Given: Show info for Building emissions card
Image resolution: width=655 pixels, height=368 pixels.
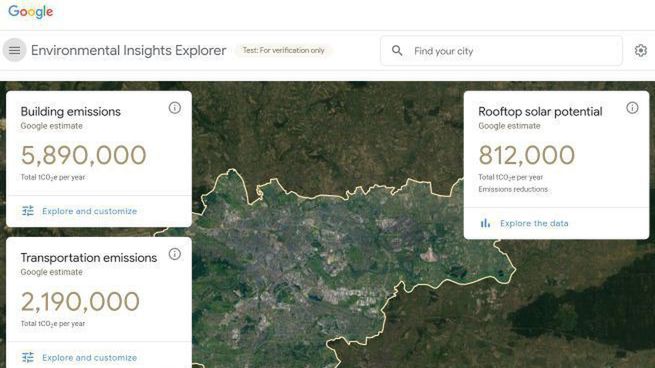Looking at the screenshot, I should [x=175, y=108].
